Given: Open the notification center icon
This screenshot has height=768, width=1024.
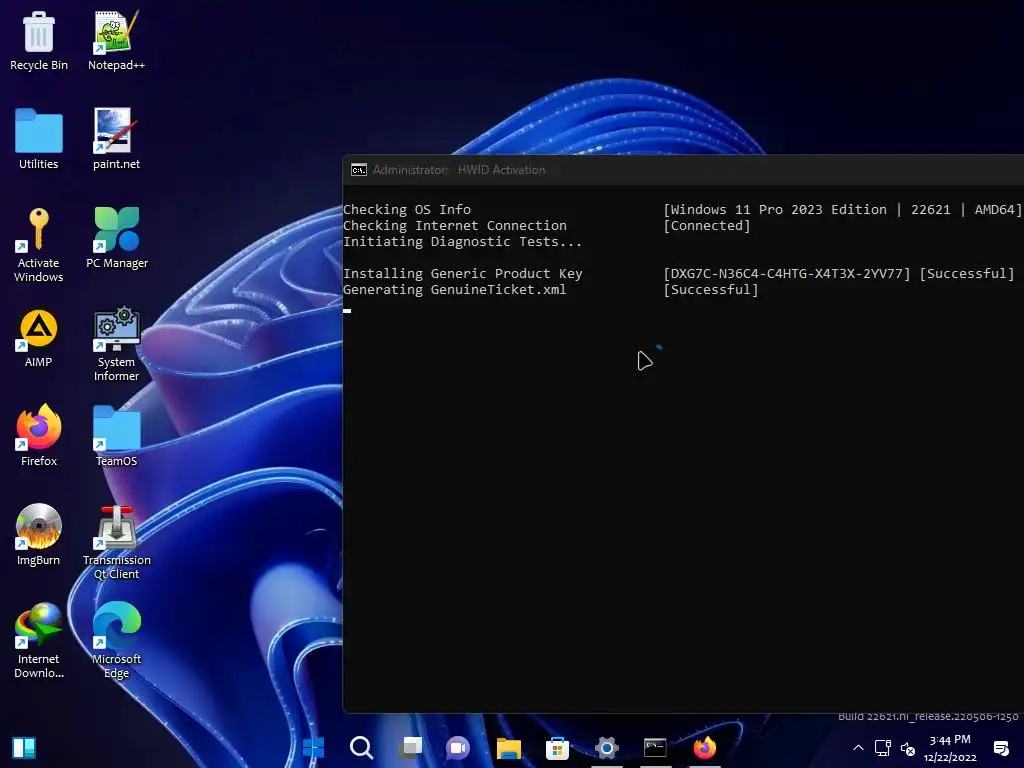Looking at the screenshot, I should pos(1000,748).
